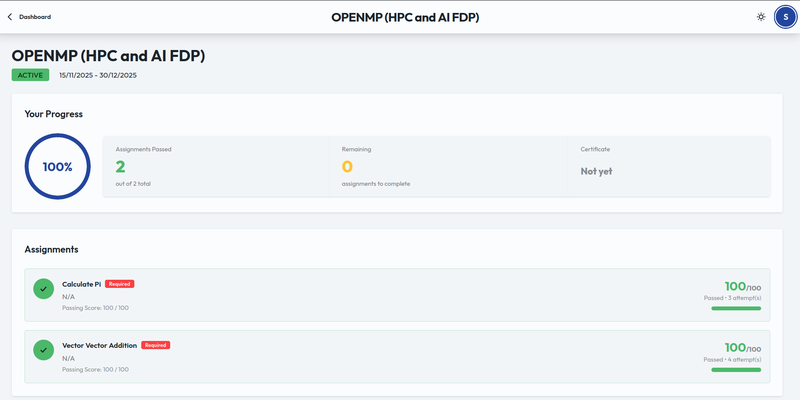Image resolution: width=800 pixels, height=400 pixels.
Task: Open the Calculate Pi assignment
Action: point(83,284)
